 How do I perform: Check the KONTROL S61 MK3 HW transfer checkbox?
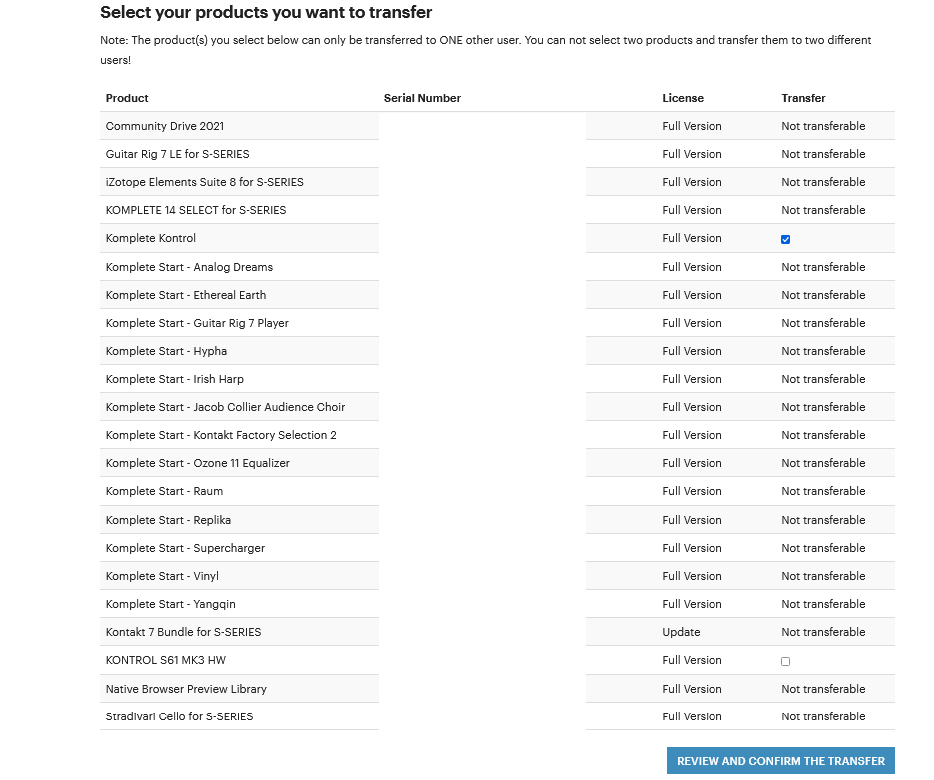coord(785,661)
